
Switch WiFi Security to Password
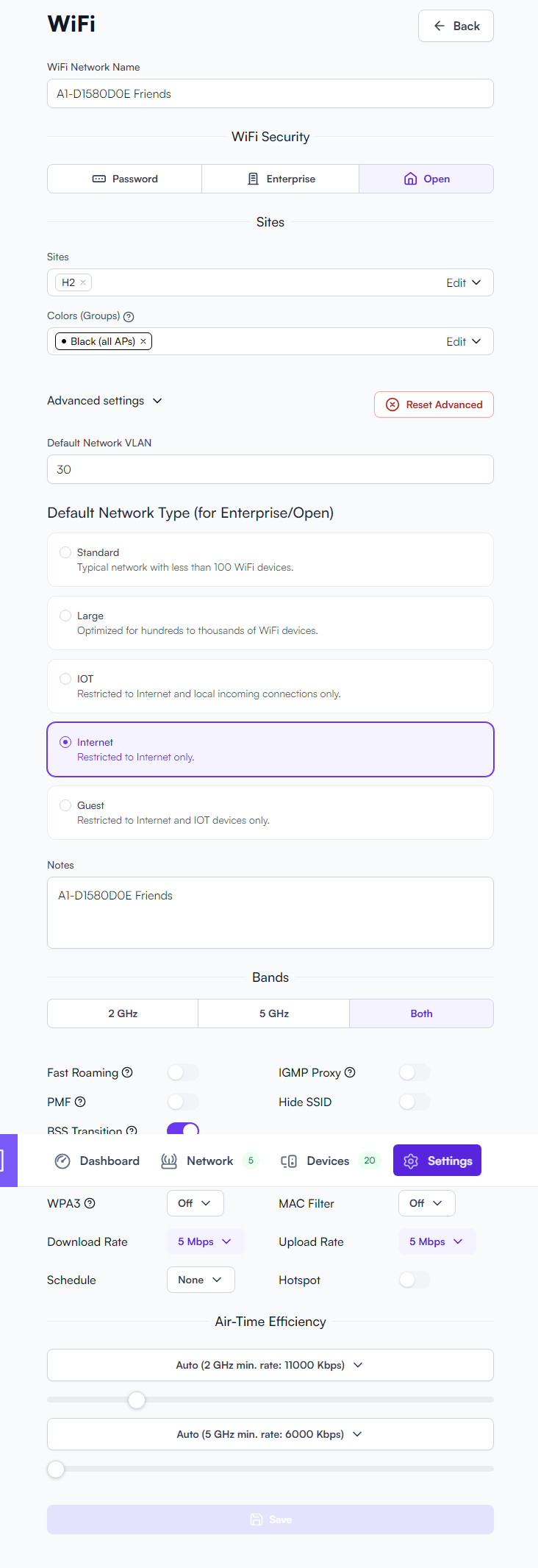pos(125,179)
